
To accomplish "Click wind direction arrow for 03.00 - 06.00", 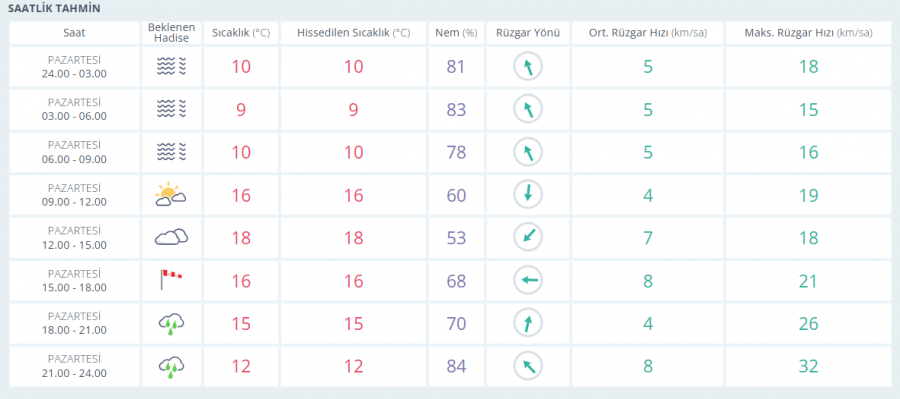I will pyautogui.click(x=527, y=109).
